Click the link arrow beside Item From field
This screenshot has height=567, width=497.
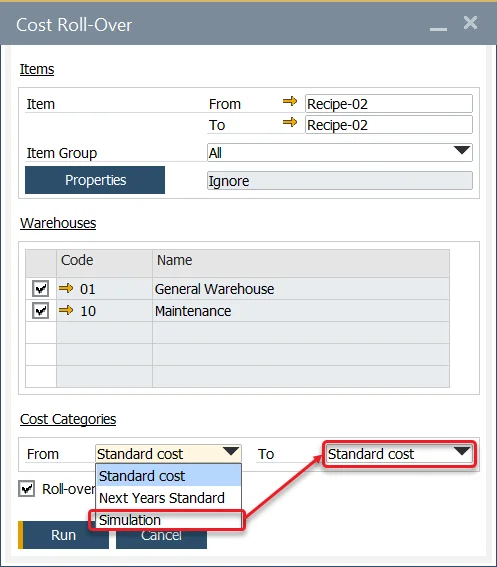[290, 101]
